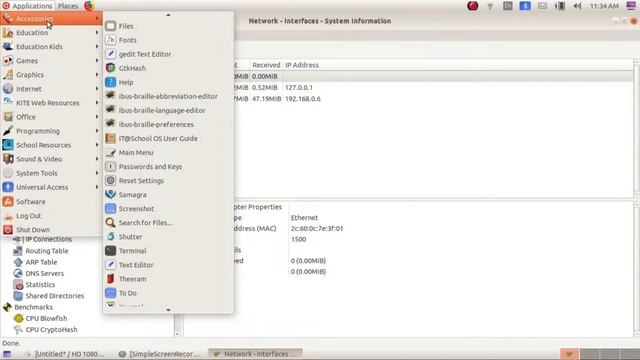Open Search for Files

tap(168, 223)
